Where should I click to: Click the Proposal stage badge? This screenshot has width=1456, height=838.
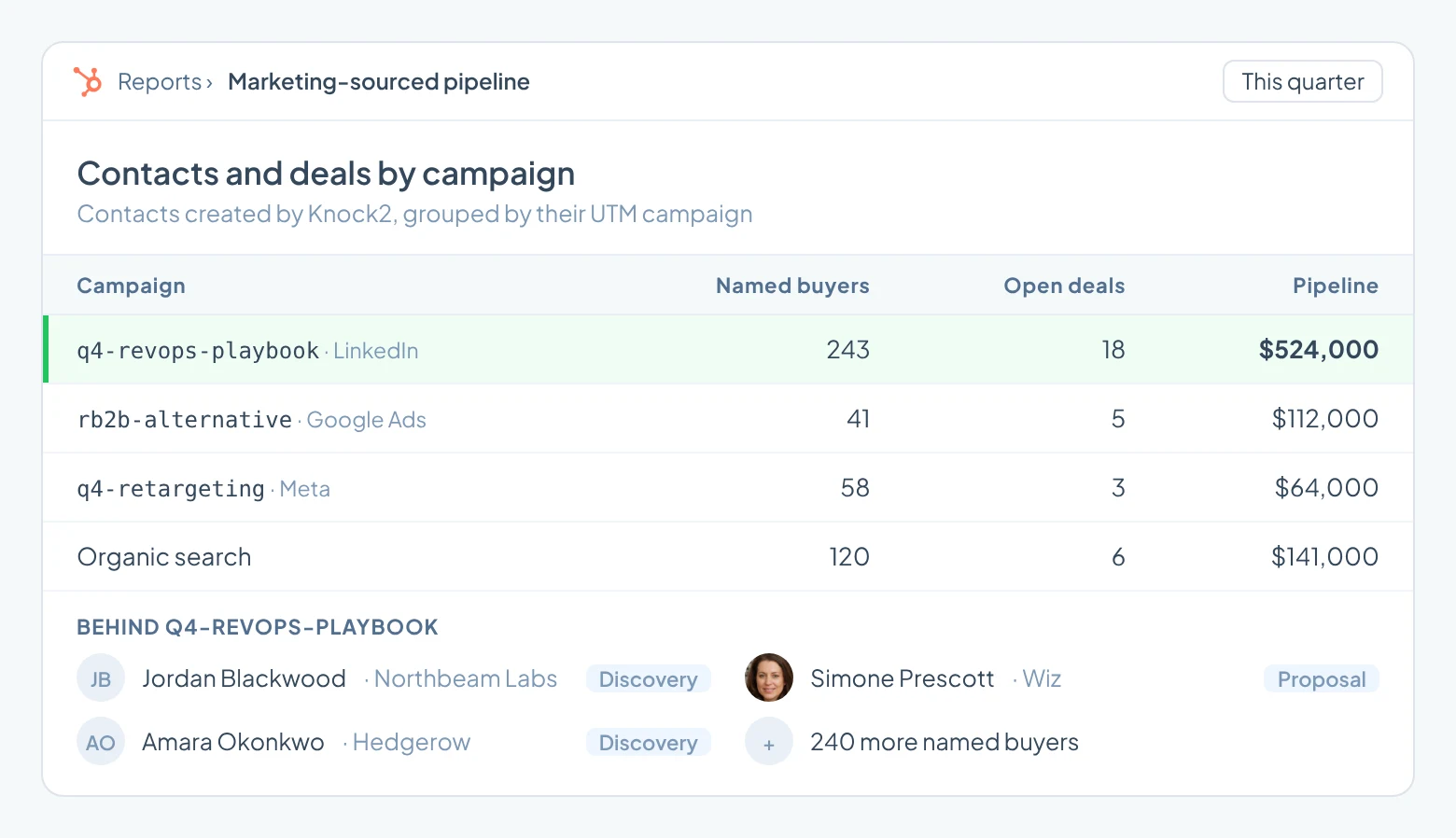coord(1322,679)
